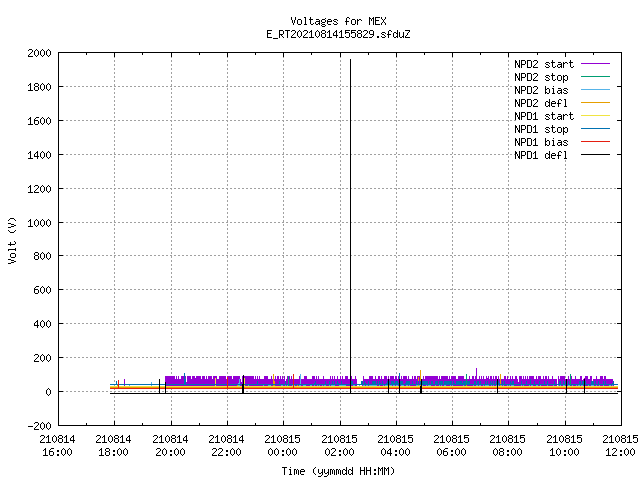
Task: Click the 1000 y-axis tick value
Action: point(39,223)
